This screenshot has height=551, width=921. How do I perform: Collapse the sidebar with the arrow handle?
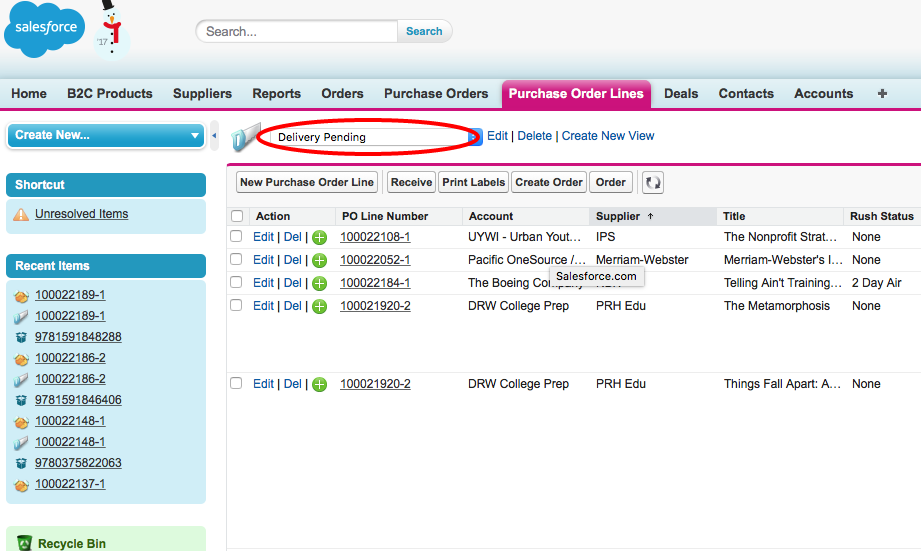click(x=214, y=136)
